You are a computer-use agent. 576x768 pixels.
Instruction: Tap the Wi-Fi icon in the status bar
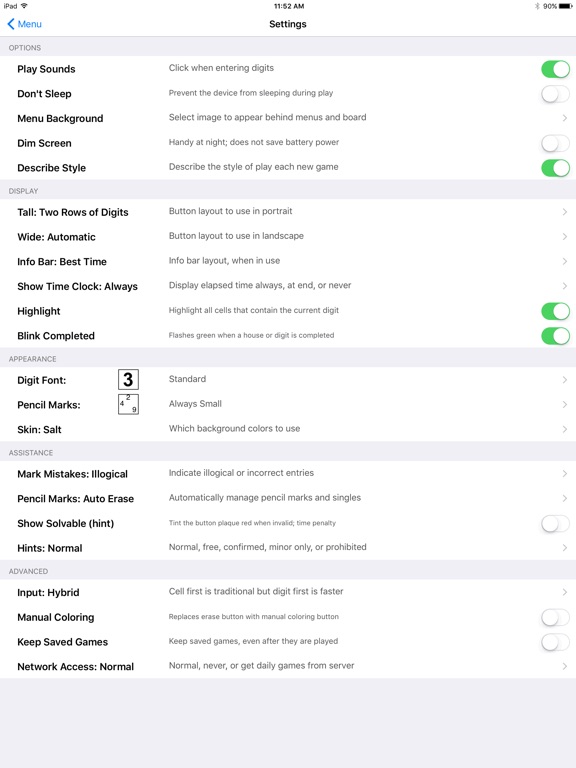coord(24,6)
